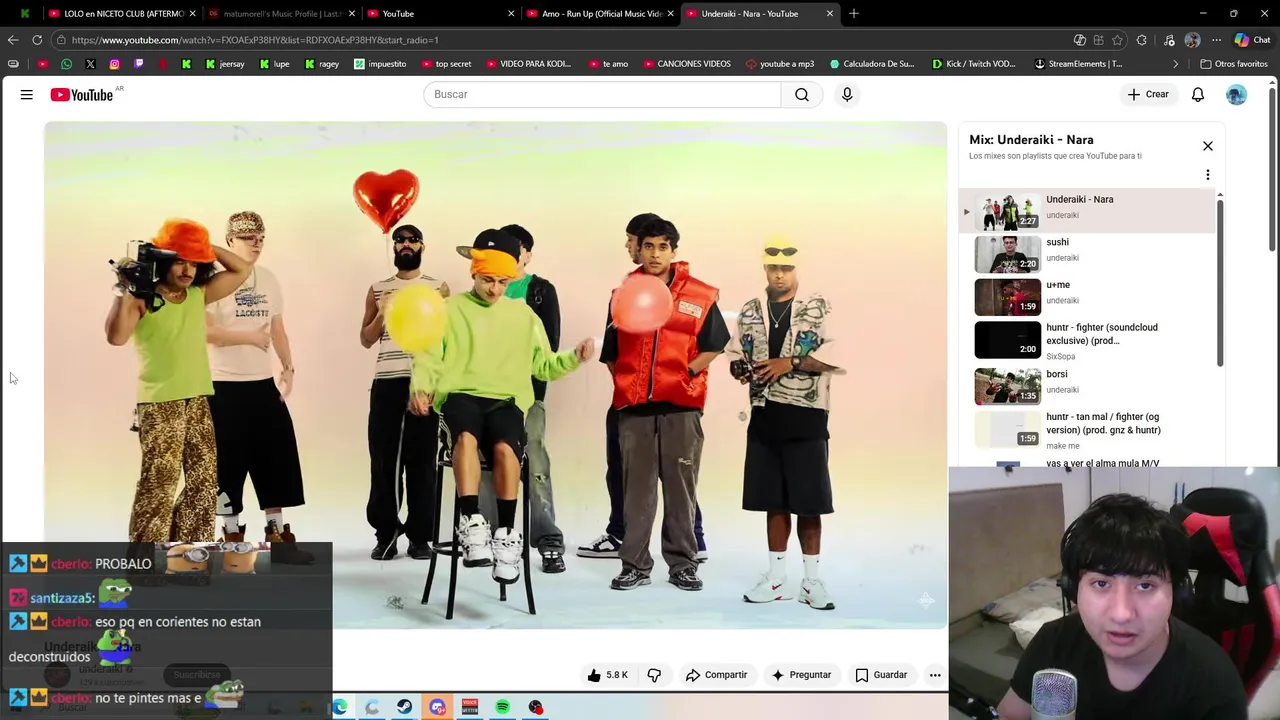Image resolution: width=1280 pixels, height=720 pixels.
Task: Open the Mix playlist three-dot options
Action: pos(1208,175)
